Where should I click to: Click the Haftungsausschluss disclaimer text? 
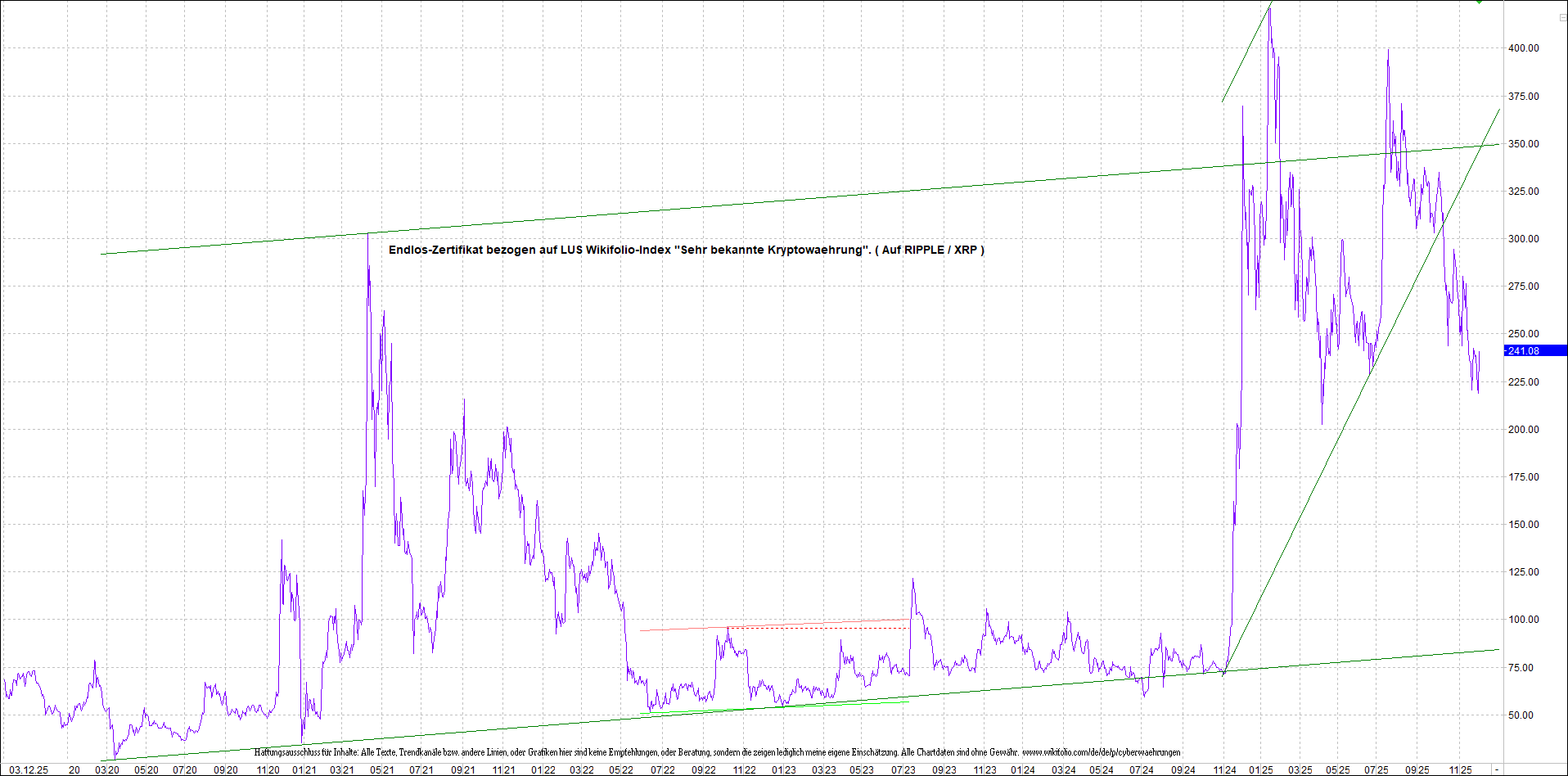point(573,752)
